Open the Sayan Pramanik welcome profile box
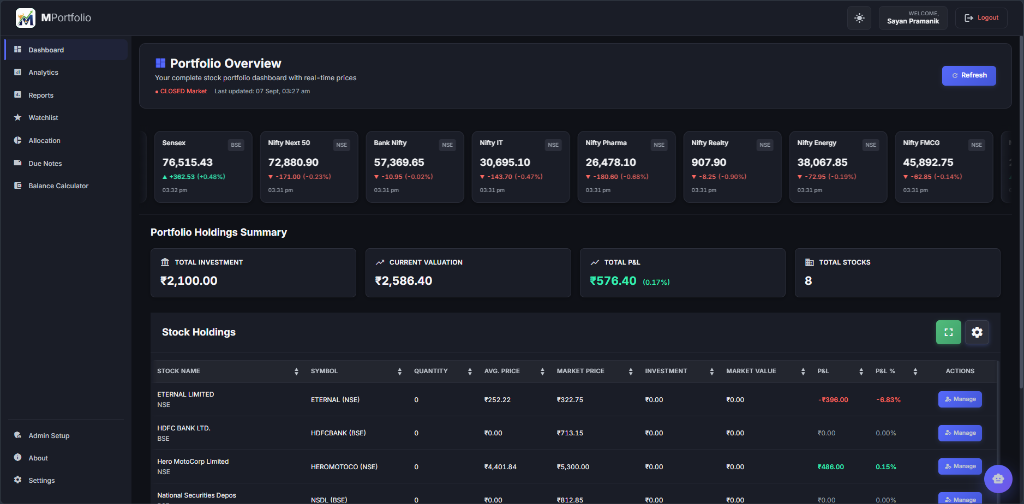 [912, 18]
